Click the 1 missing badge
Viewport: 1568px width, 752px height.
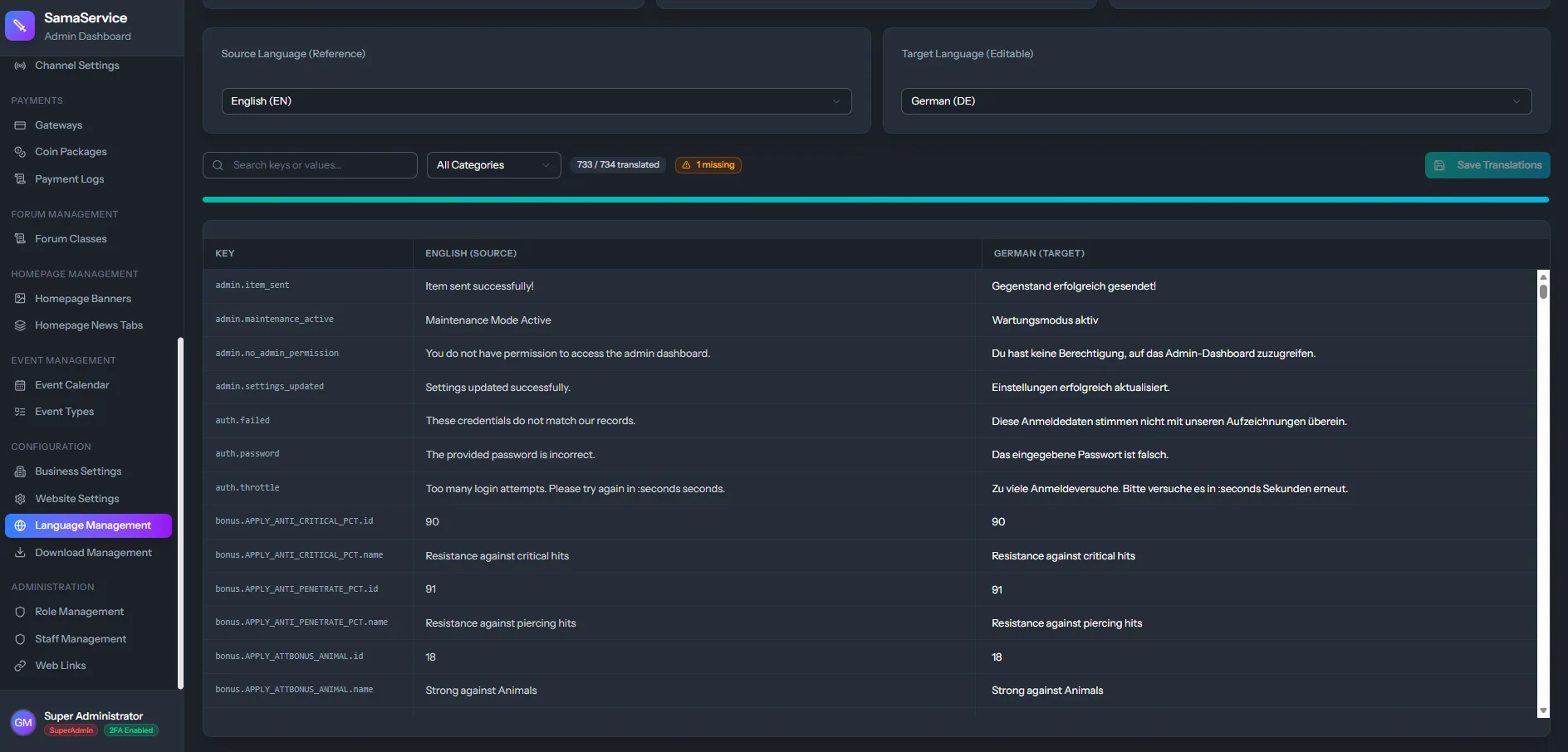coord(708,165)
